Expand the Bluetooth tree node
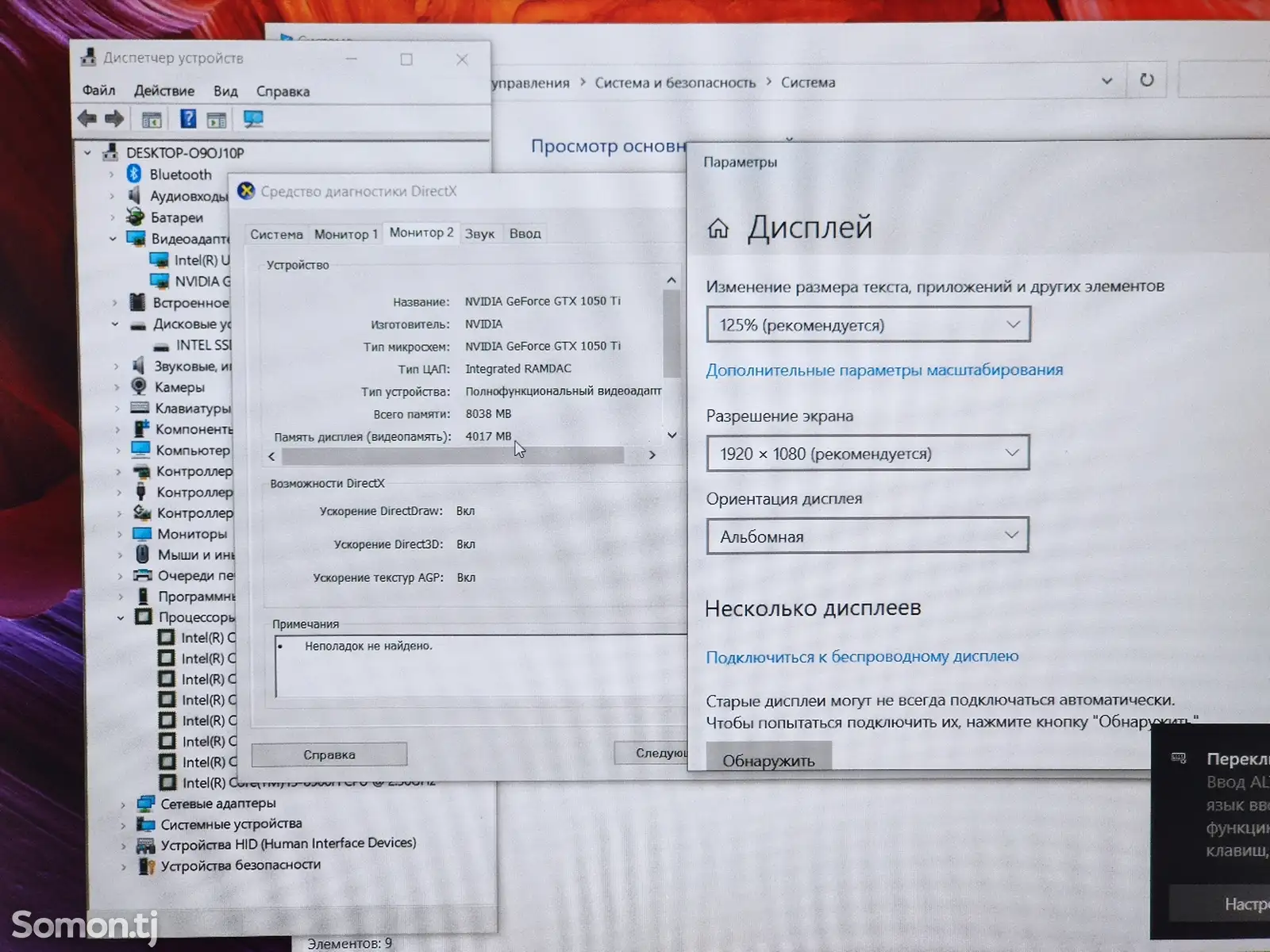The height and width of the screenshot is (952, 1270). tap(112, 175)
